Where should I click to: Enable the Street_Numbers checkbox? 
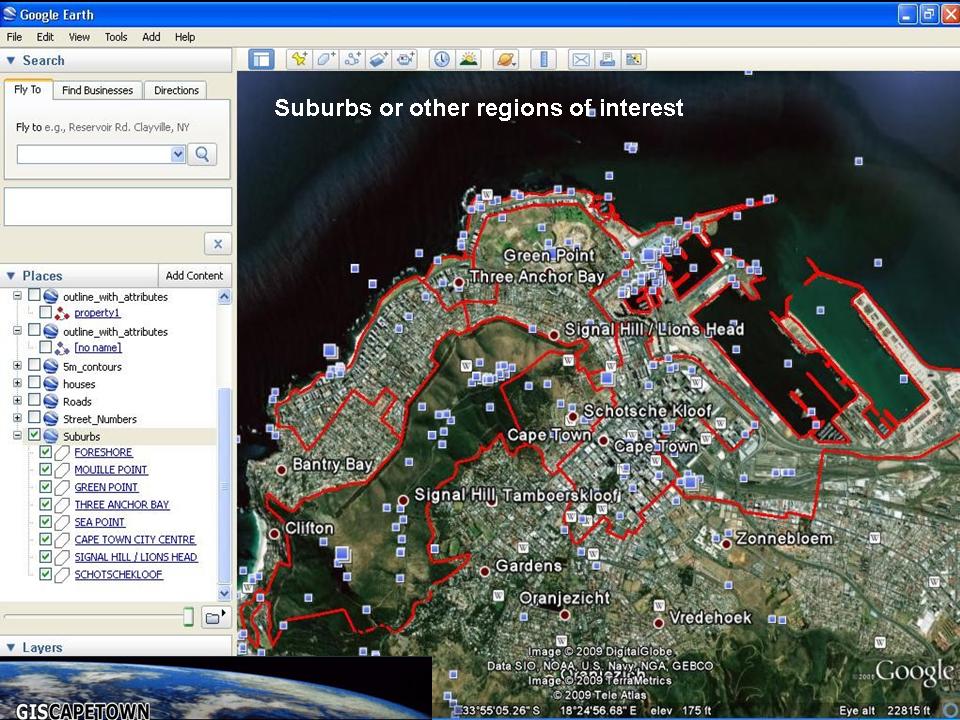[34, 418]
